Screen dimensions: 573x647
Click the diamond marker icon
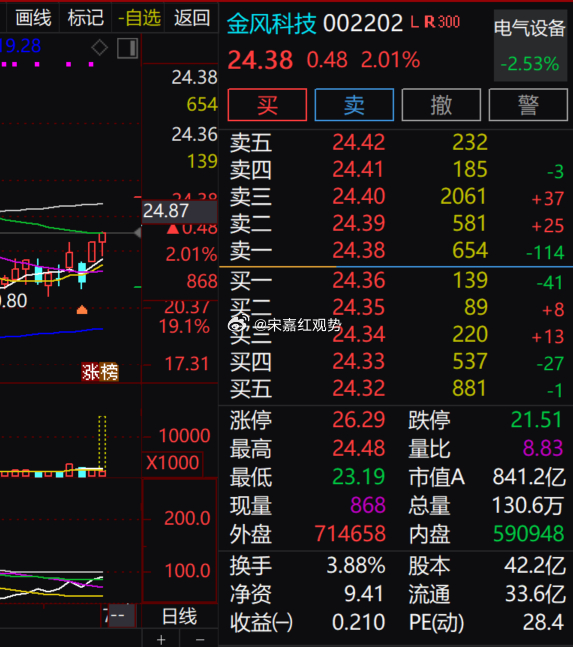(99, 48)
